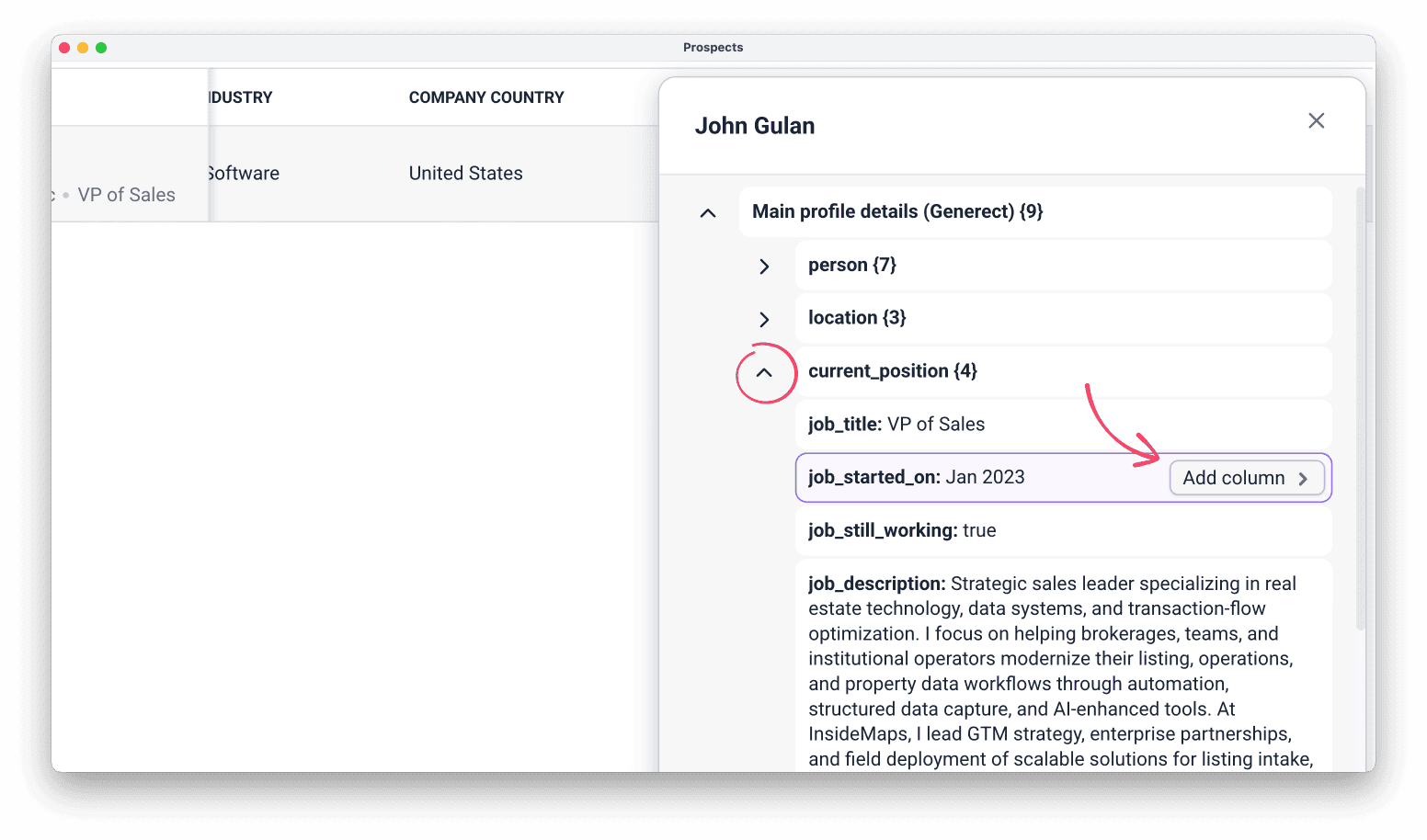Expand the person {7} node
1427x840 pixels.
[764, 267]
